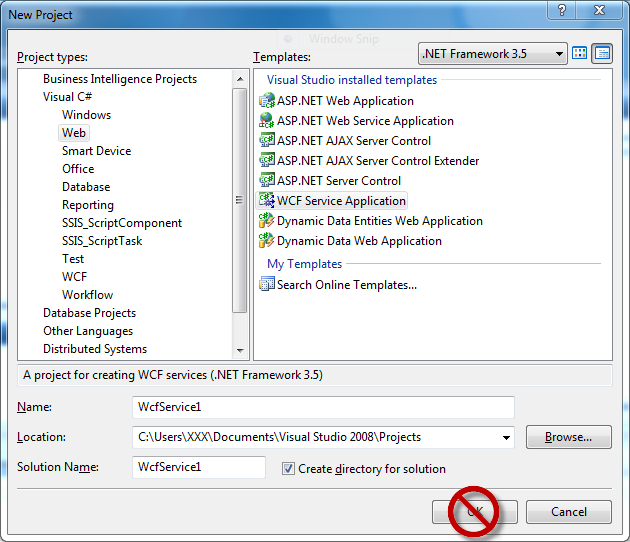The width and height of the screenshot is (630, 542).
Task: Choose ASP.NET Web Application template text
Action: click(345, 100)
